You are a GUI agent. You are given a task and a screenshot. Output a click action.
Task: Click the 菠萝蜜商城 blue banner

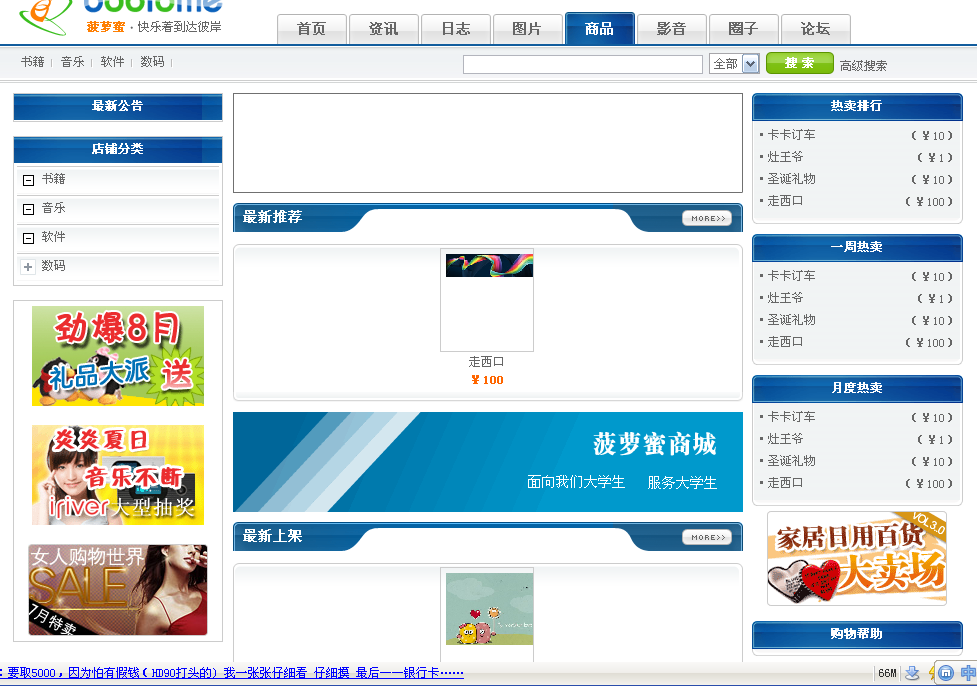(488, 462)
